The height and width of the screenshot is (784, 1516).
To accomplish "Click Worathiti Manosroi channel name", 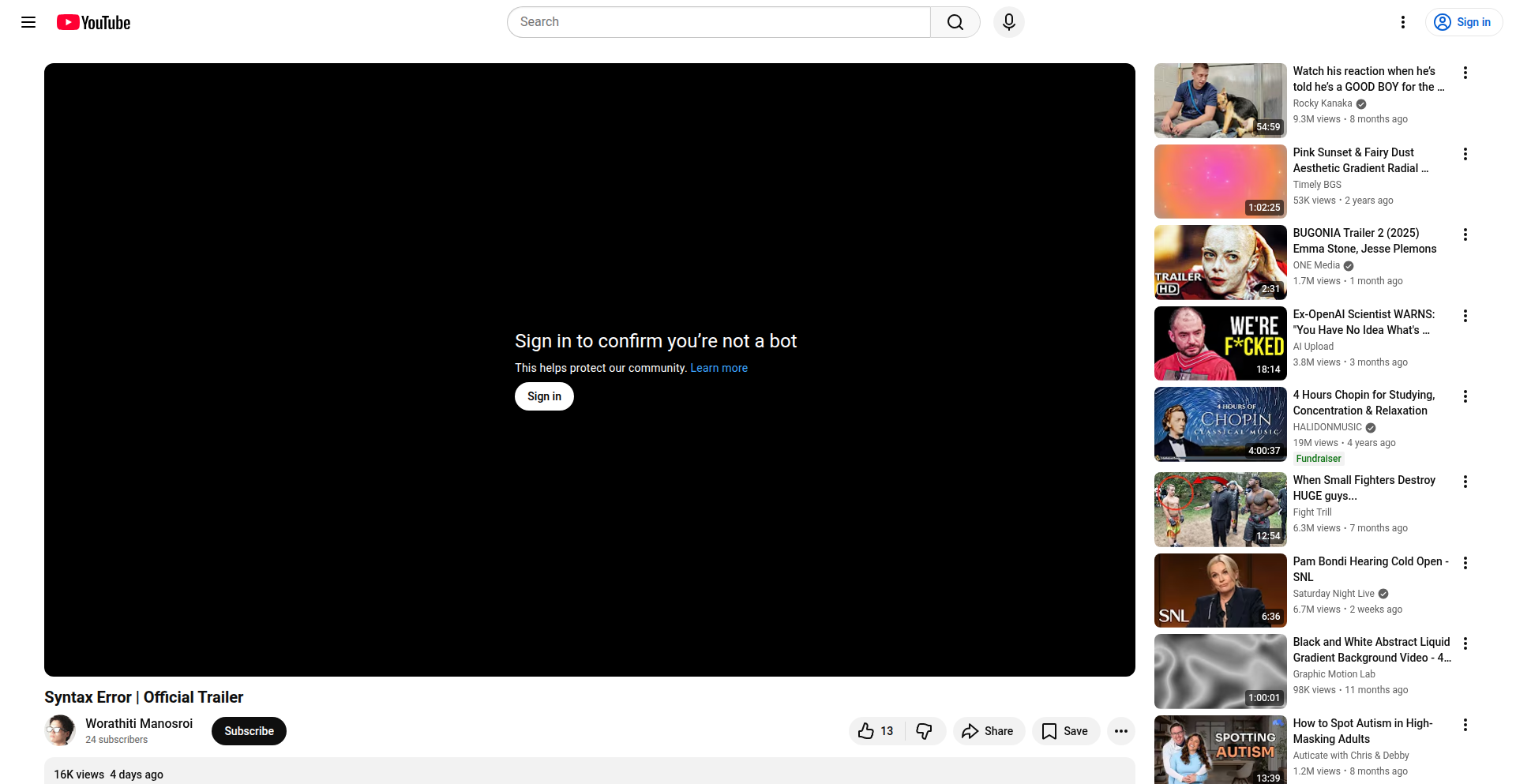I will tap(139, 723).
